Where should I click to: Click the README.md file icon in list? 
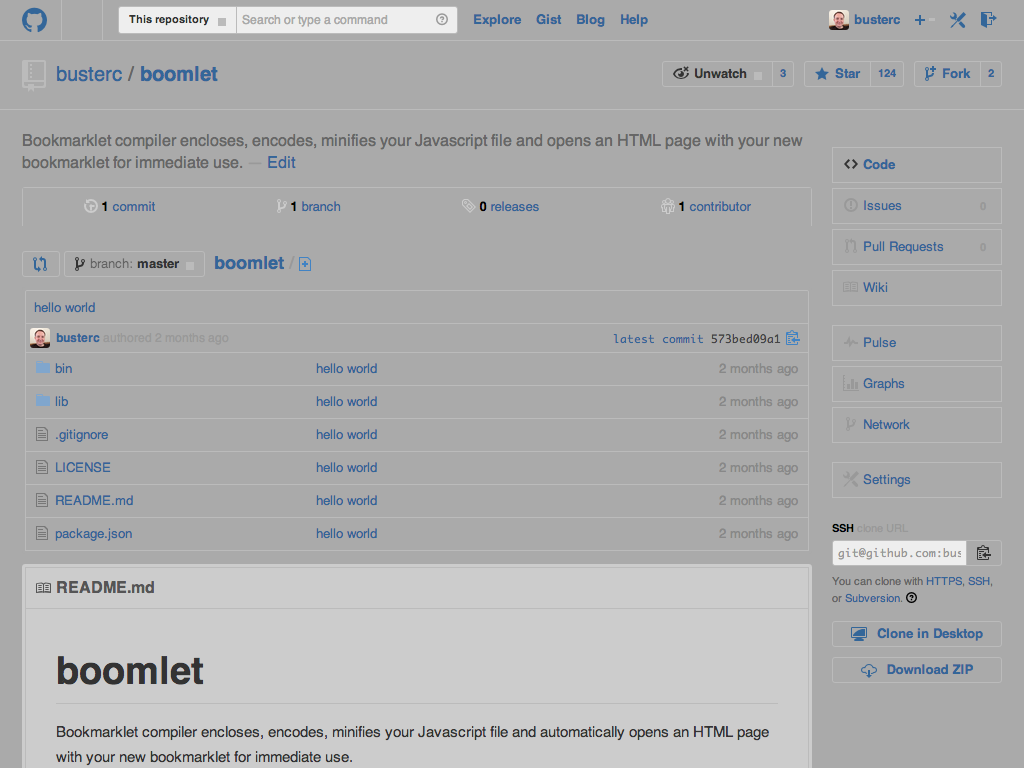coord(42,500)
